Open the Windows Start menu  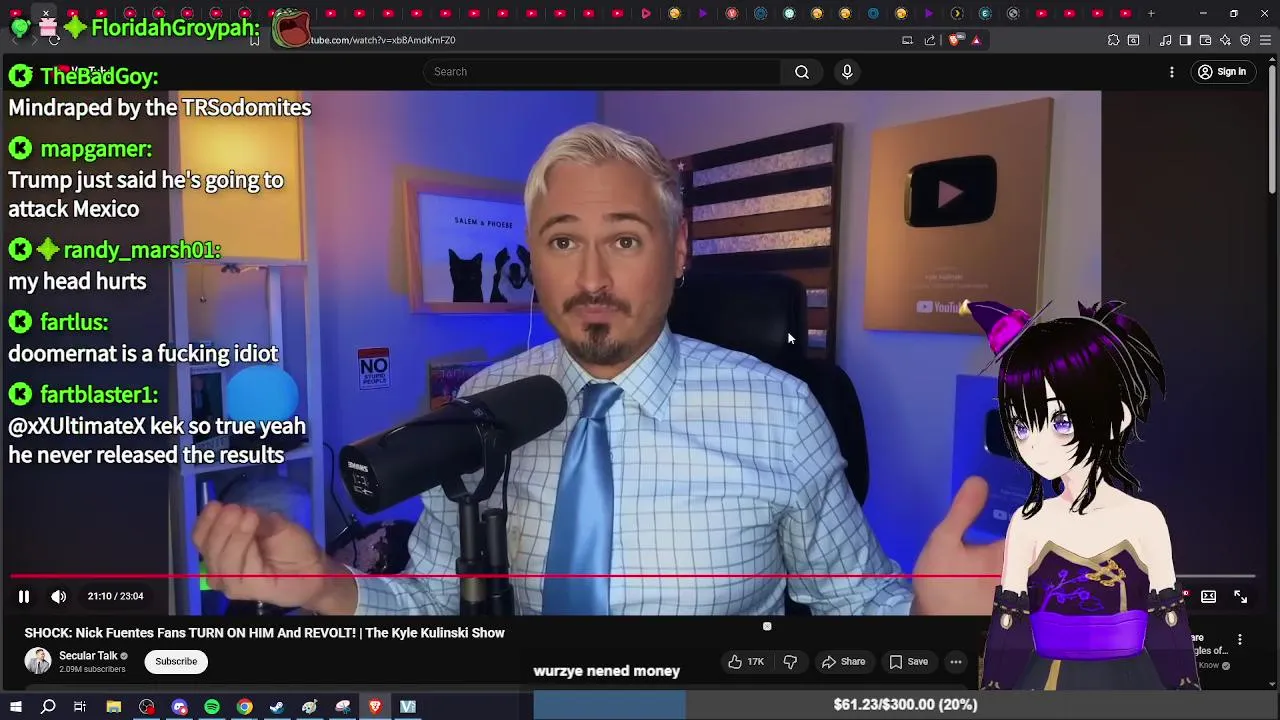[15, 707]
